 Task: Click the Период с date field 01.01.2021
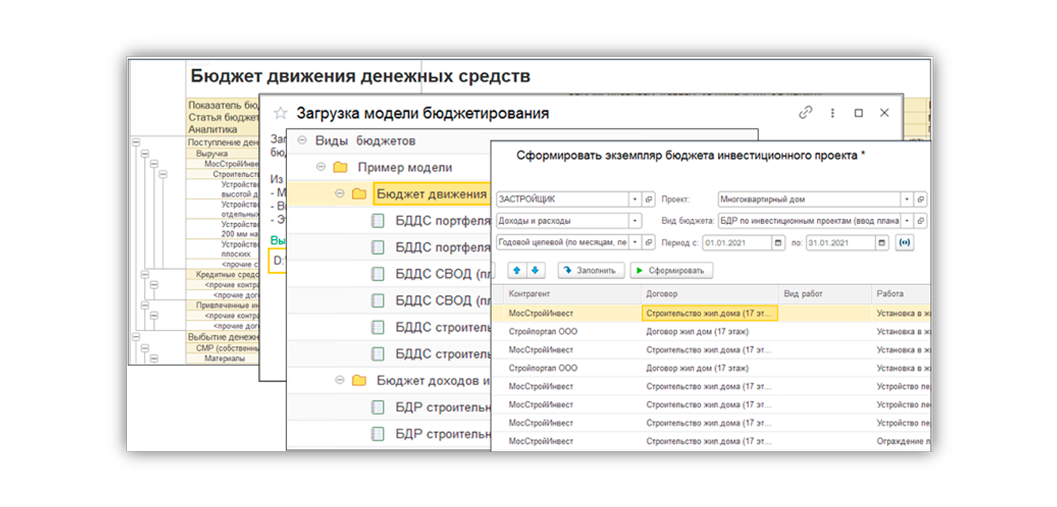click(737, 242)
